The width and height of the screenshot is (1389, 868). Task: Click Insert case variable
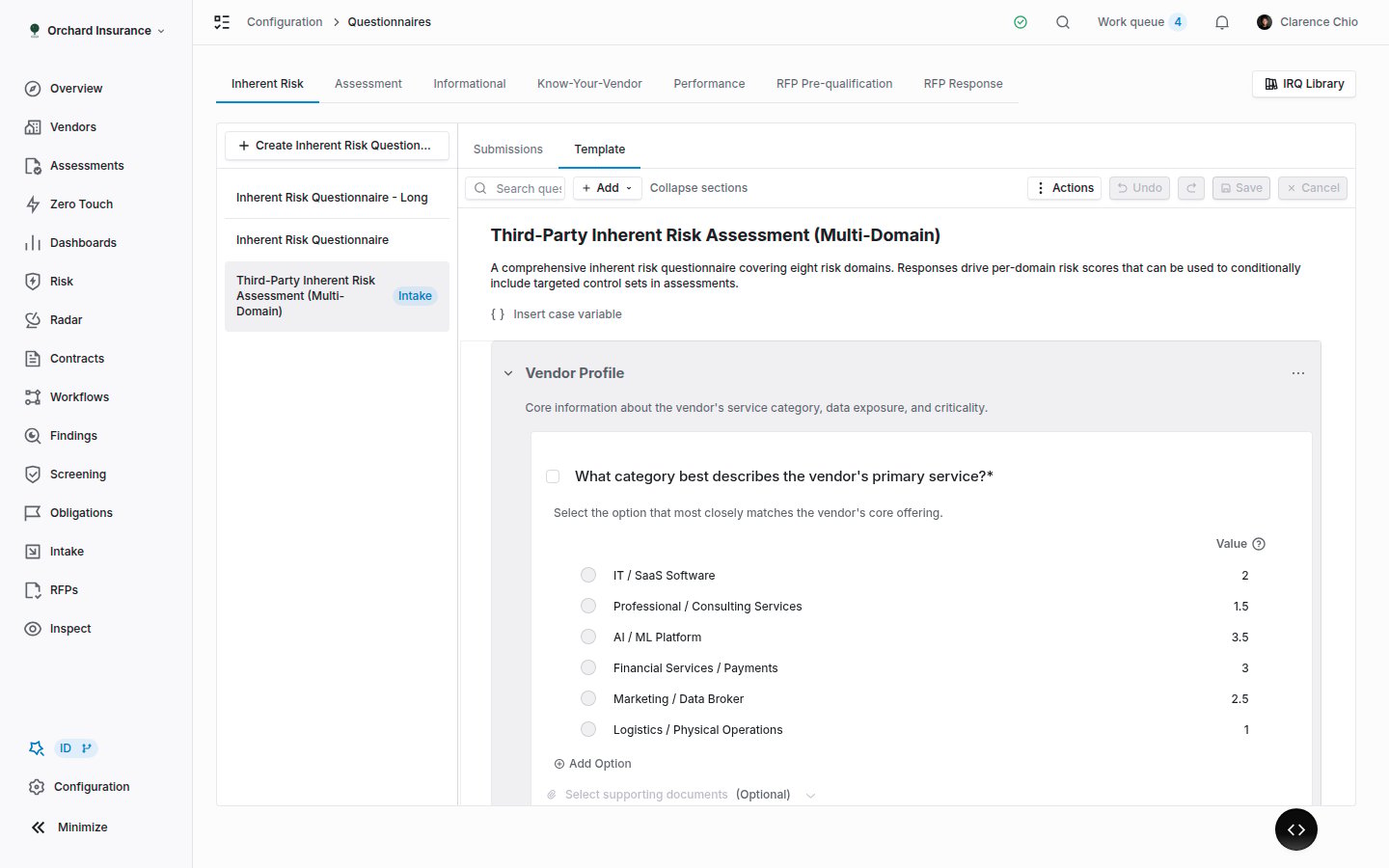557,314
